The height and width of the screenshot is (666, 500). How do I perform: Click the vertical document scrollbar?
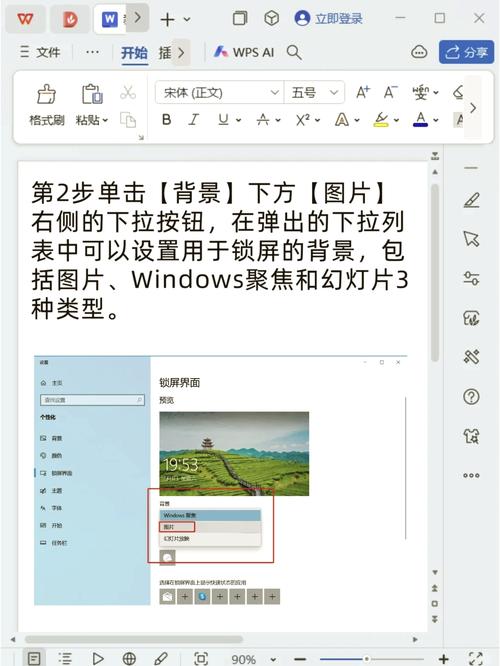pos(435,272)
